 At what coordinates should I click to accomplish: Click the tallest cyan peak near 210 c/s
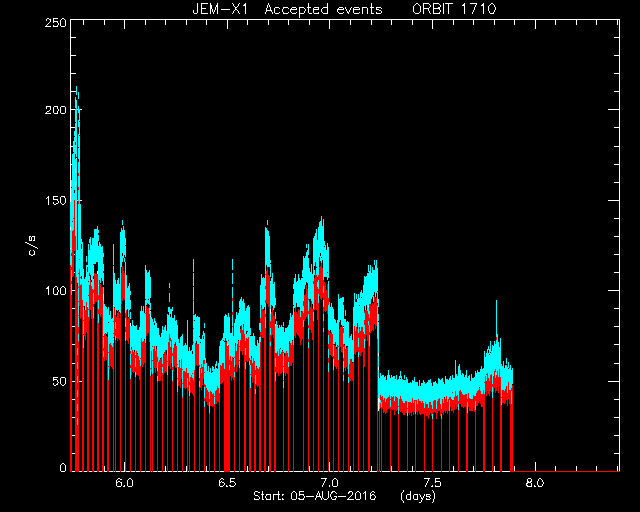(x=76, y=88)
